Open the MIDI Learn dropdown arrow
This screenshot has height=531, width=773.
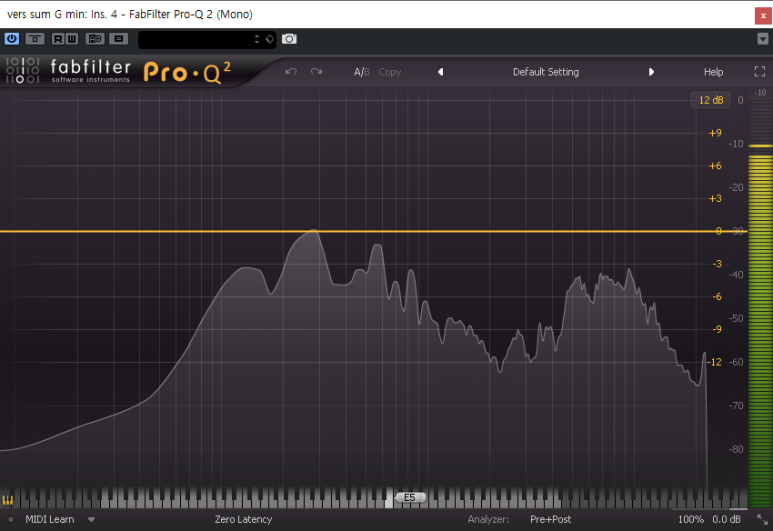tap(91, 520)
